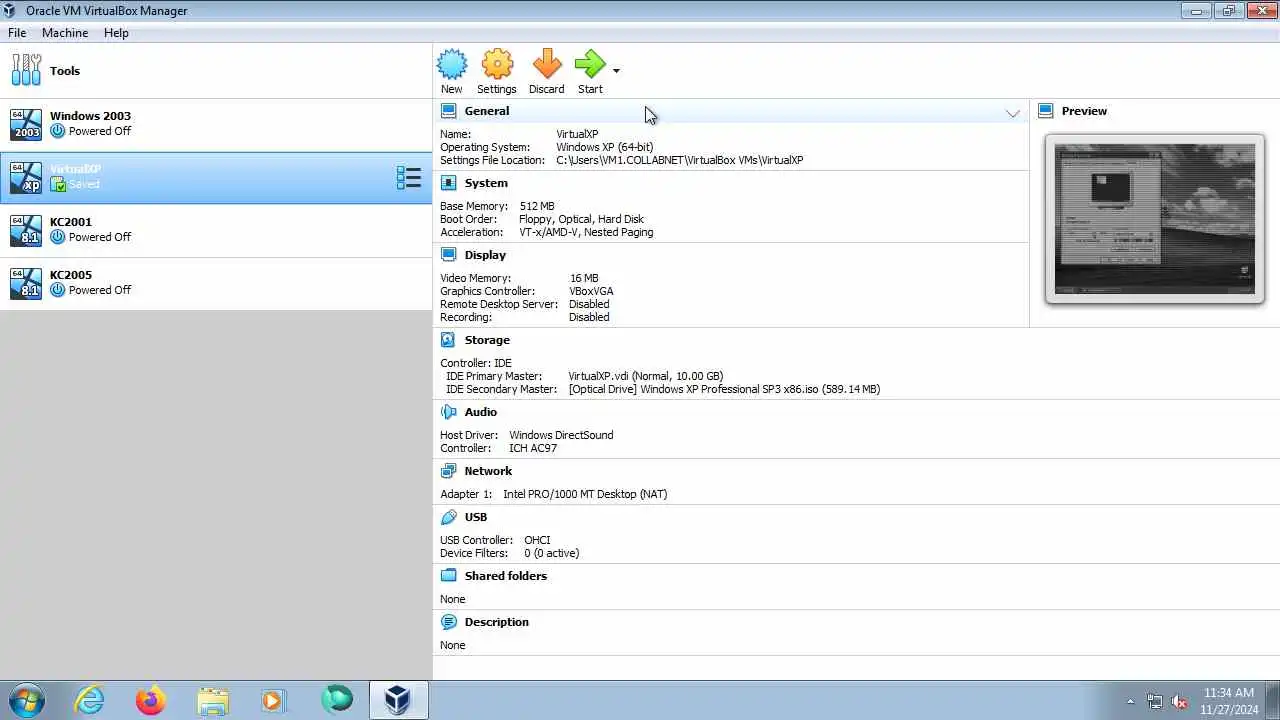Collapse the General section chevron
The image size is (1280, 720).
point(1013,113)
